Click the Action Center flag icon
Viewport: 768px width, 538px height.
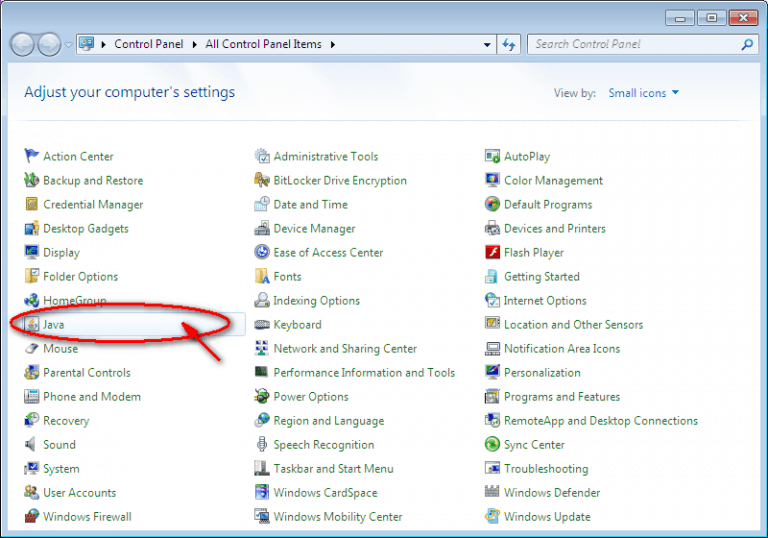(31, 156)
